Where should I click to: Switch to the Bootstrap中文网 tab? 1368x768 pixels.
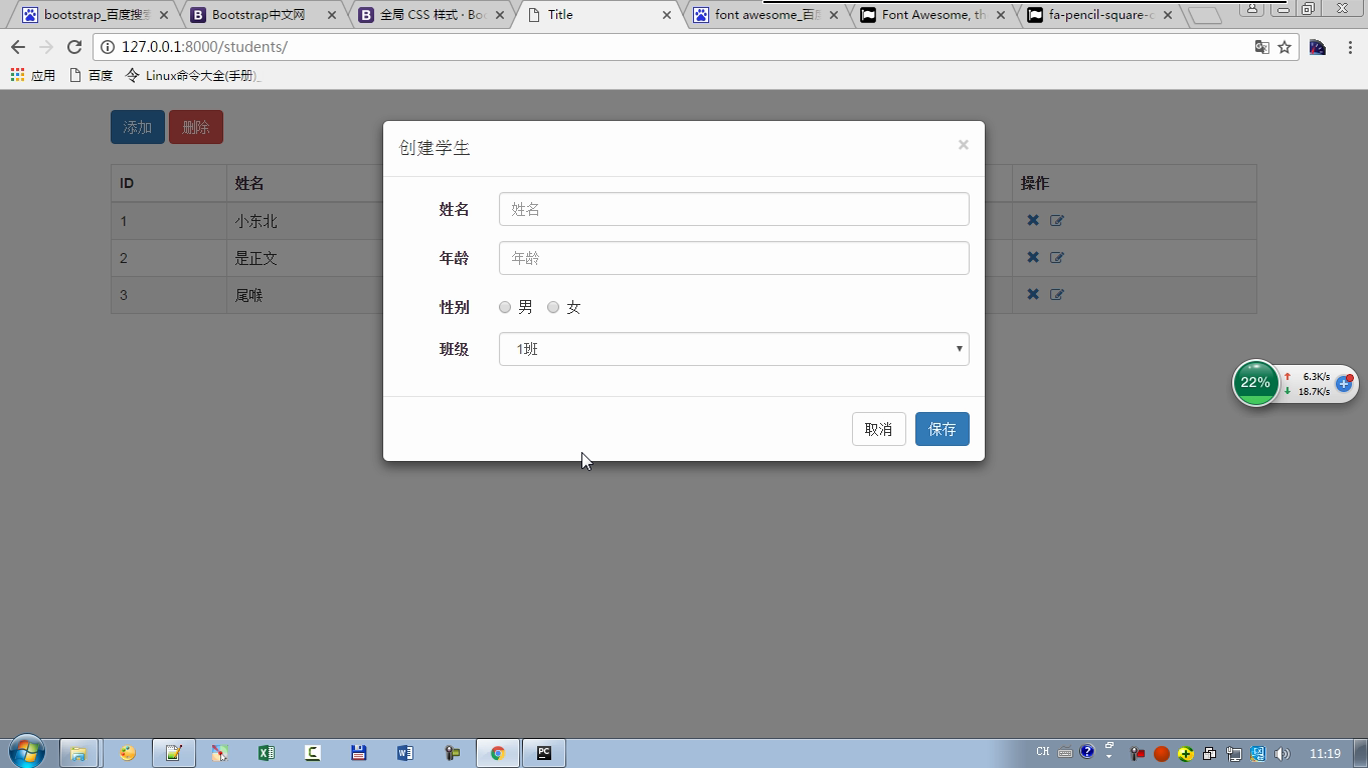(x=258, y=15)
